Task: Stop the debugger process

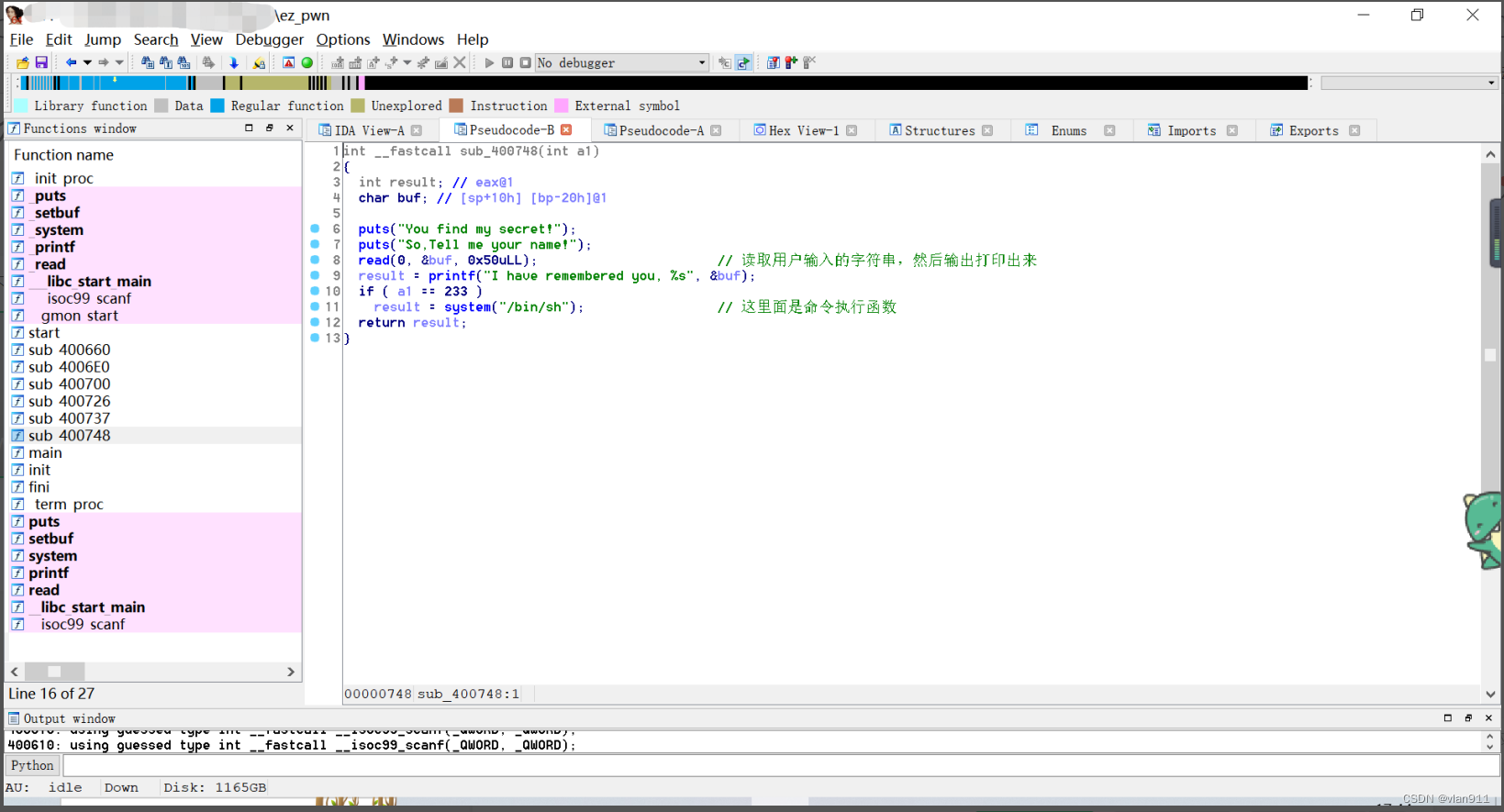Action: tap(525, 62)
